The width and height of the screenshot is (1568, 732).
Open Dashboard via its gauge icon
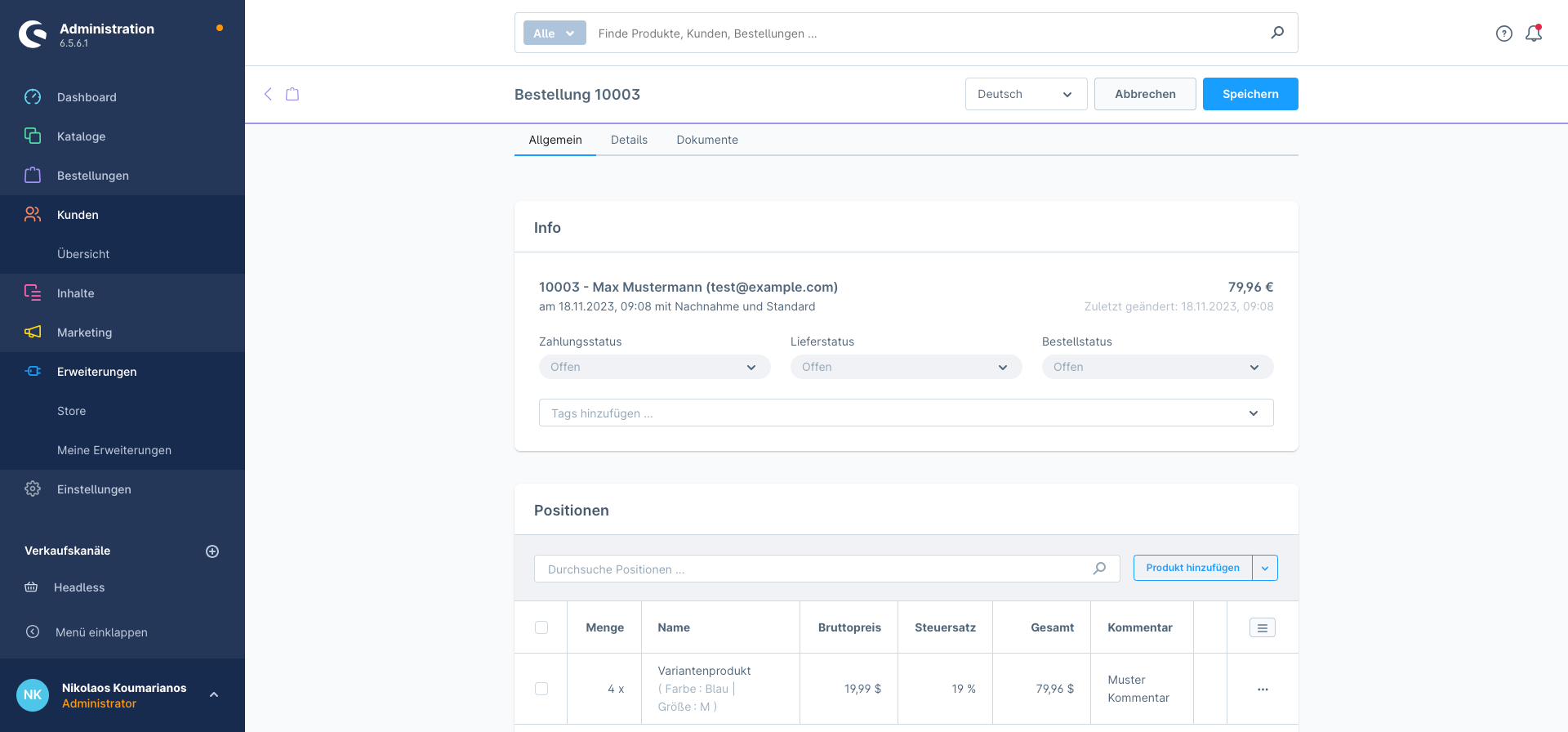point(33,97)
